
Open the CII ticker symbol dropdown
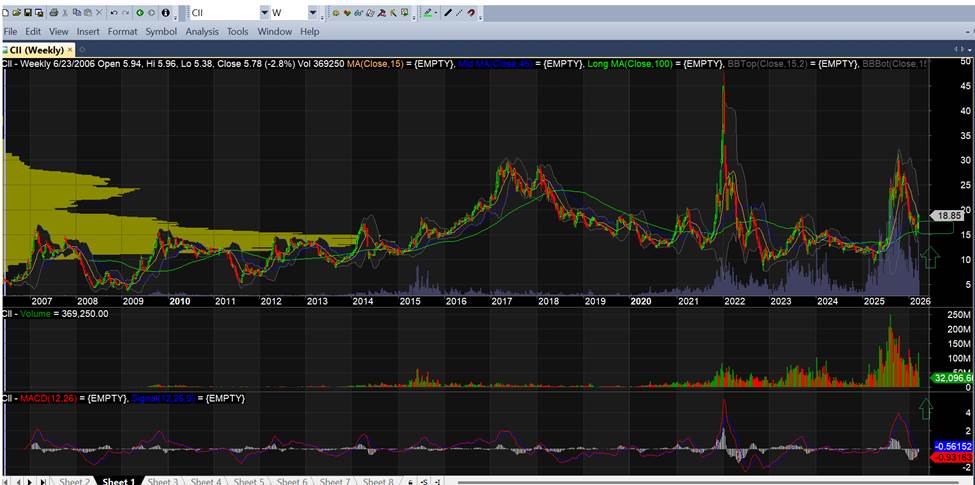point(265,13)
